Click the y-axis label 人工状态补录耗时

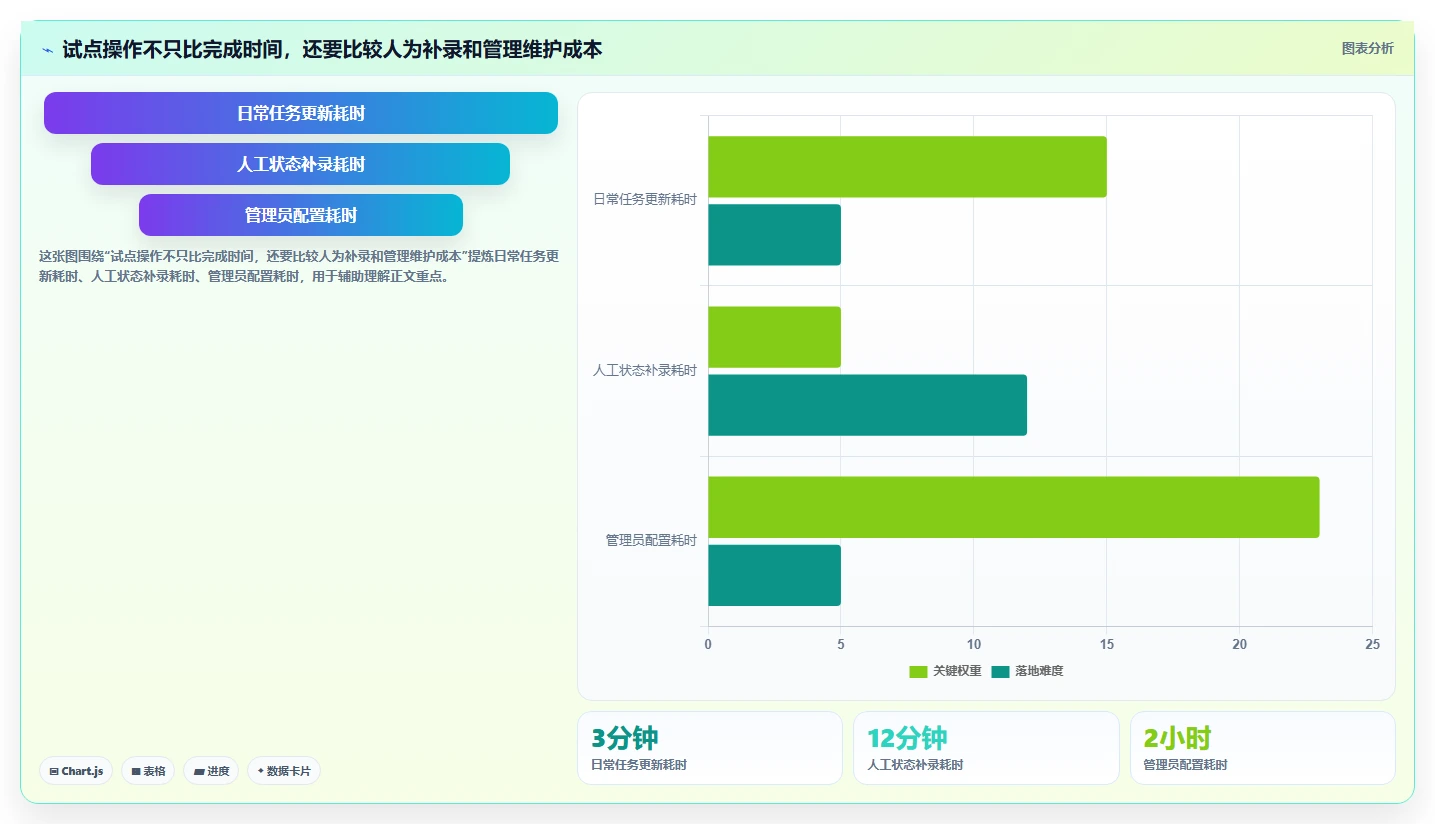pos(645,370)
